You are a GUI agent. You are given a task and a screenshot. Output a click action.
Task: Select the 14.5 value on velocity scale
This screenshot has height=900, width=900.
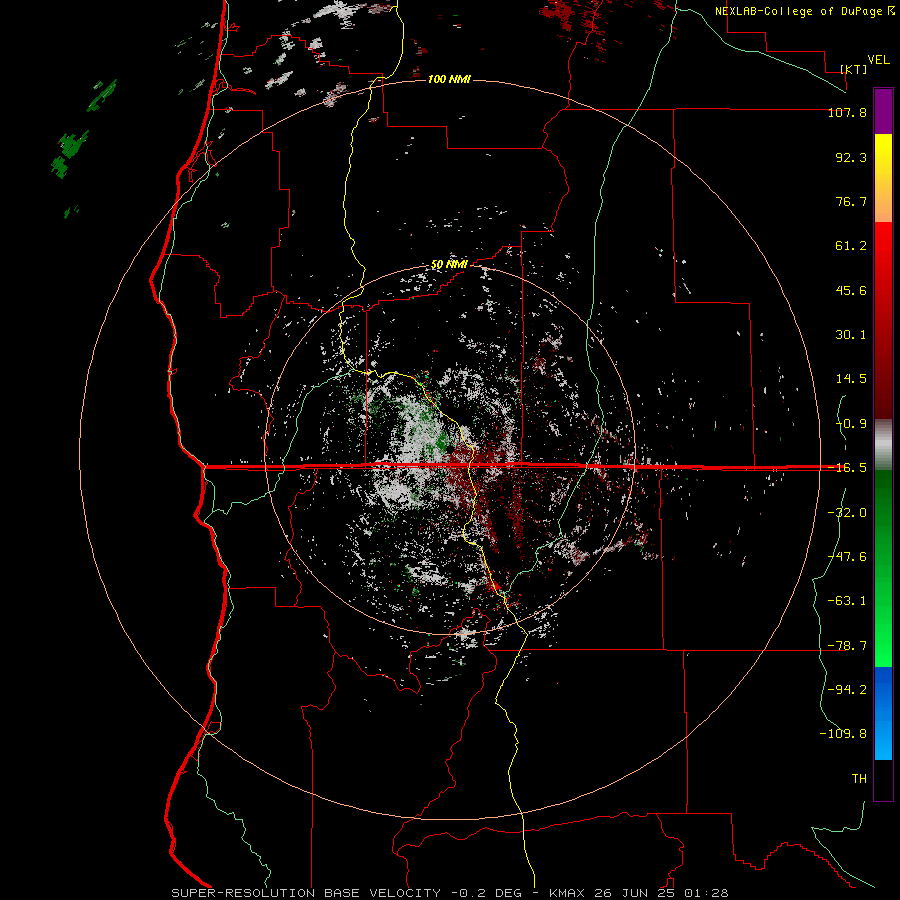(851, 379)
